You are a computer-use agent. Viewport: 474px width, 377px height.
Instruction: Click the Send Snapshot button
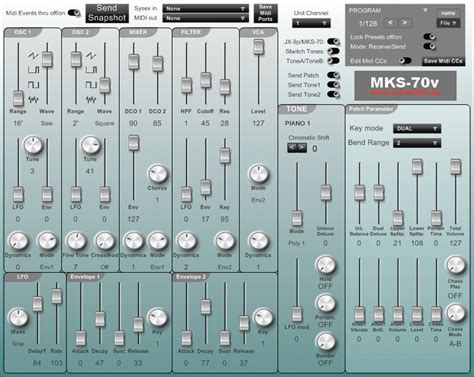tap(107, 13)
